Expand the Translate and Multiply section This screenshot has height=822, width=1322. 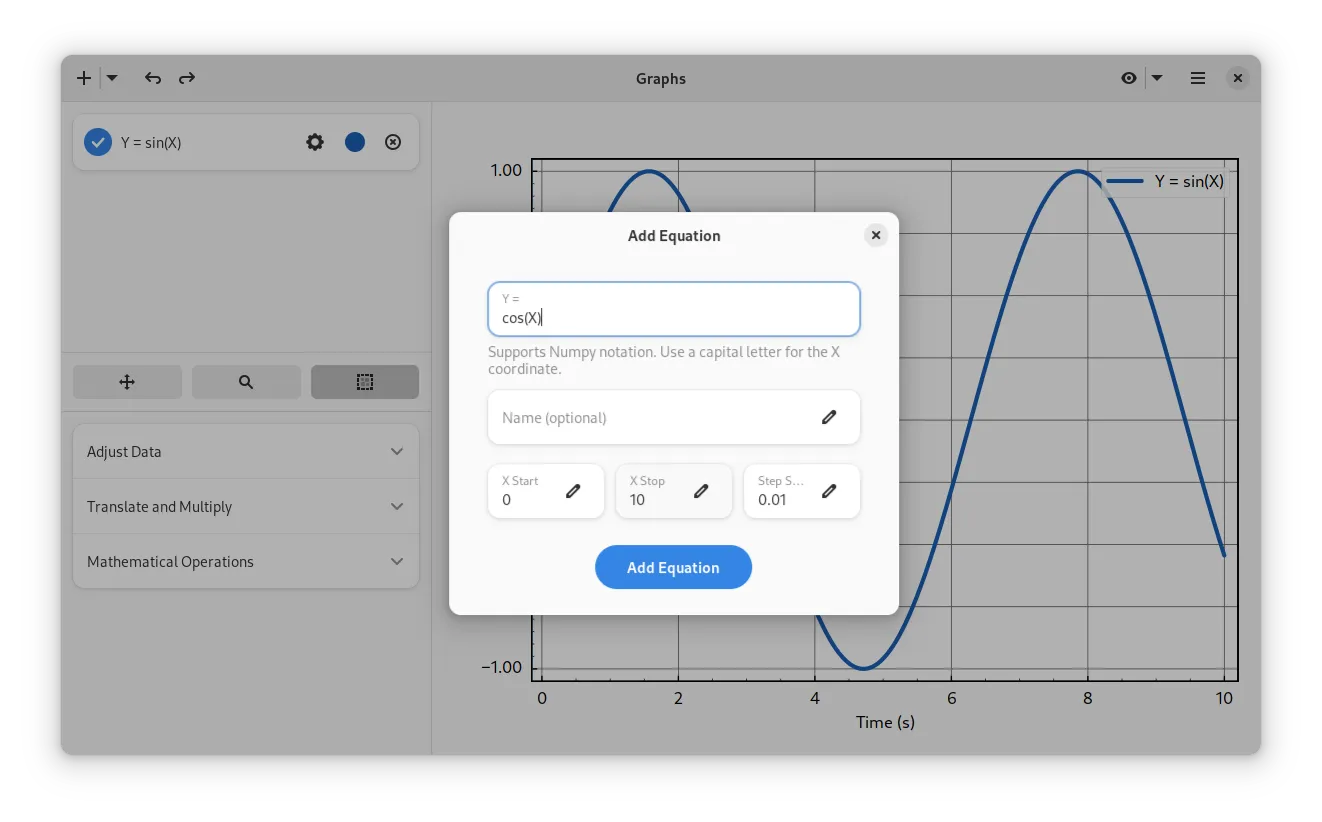(x=246, y=507)
